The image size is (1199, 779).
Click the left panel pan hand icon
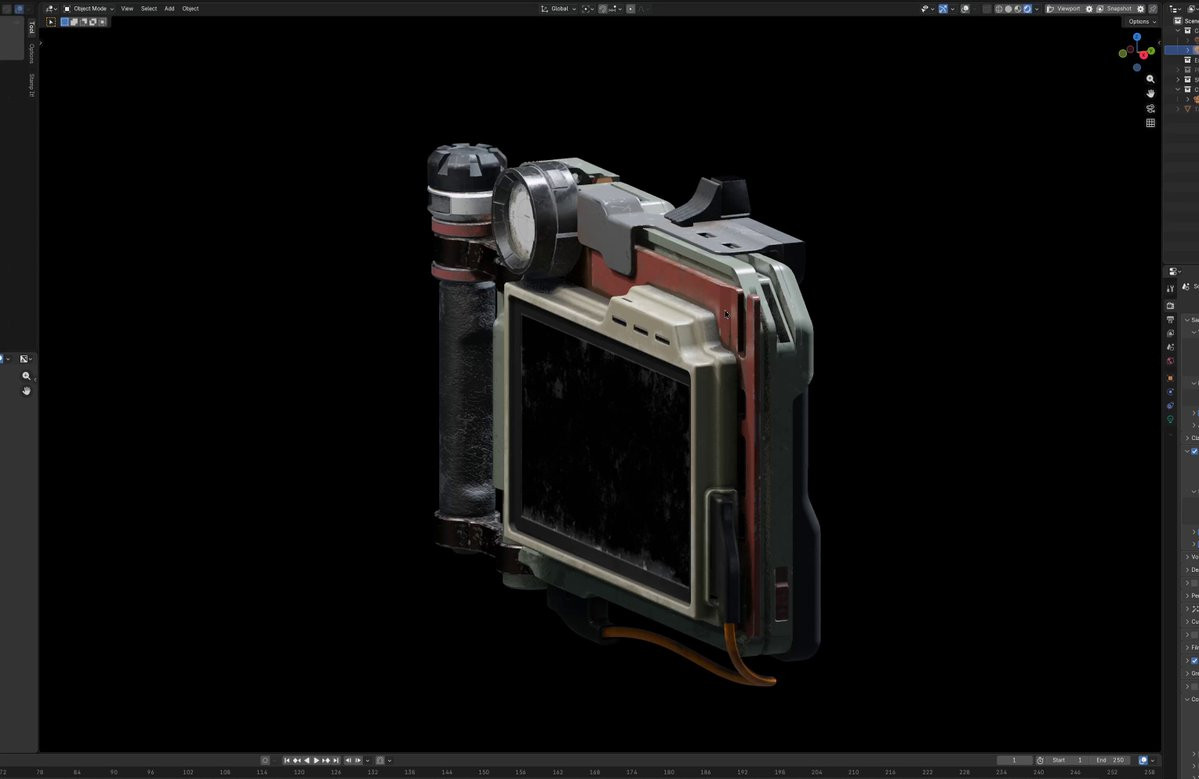tap(26, 391)
